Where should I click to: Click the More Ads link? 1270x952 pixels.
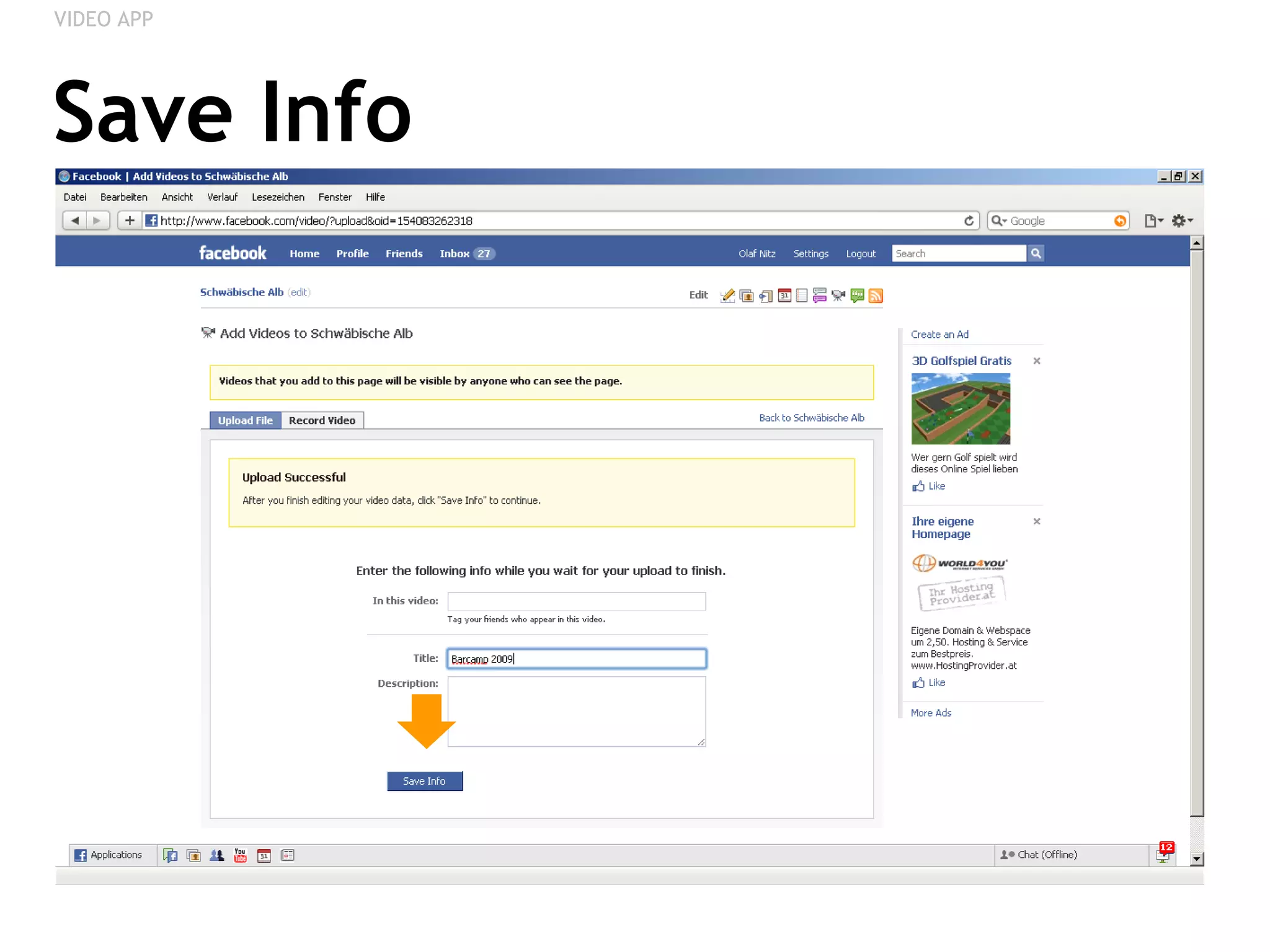pyautogui.click(x=931, y=713)
